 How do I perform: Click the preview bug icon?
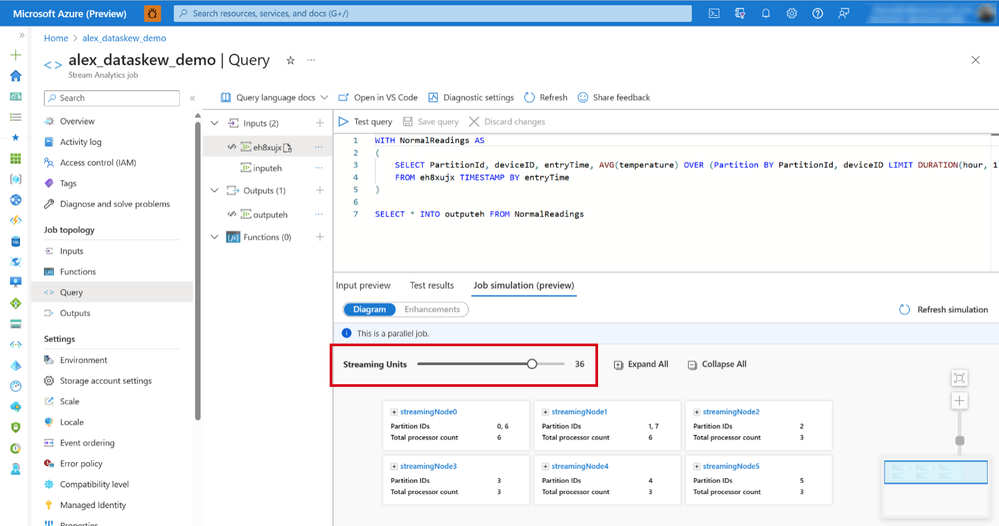[152, 13]
